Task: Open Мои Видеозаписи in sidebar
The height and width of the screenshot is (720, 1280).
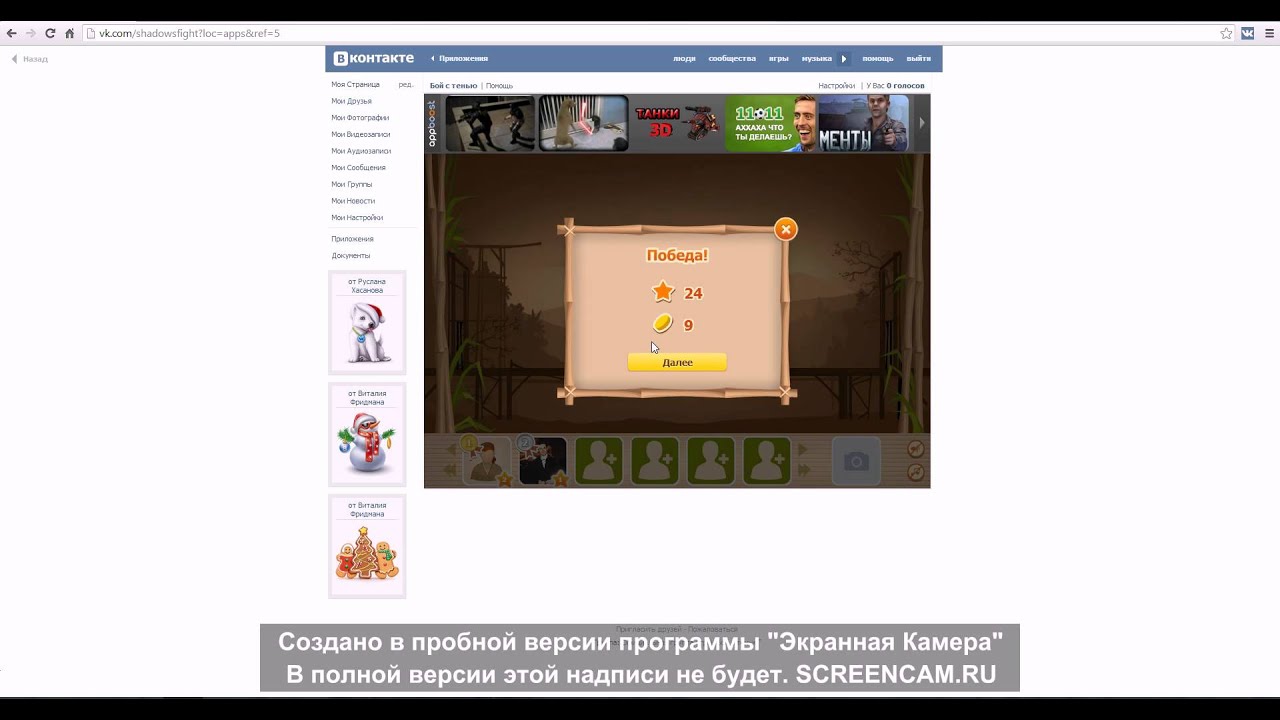Action: tap(360, 134)
